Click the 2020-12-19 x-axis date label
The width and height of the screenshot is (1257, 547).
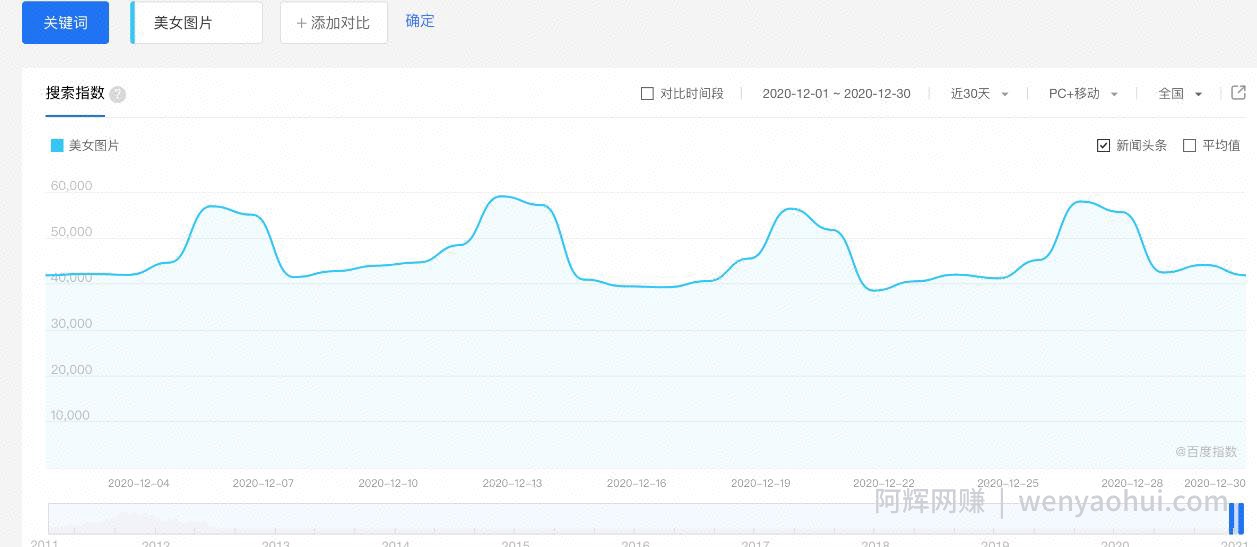point(760,484)
